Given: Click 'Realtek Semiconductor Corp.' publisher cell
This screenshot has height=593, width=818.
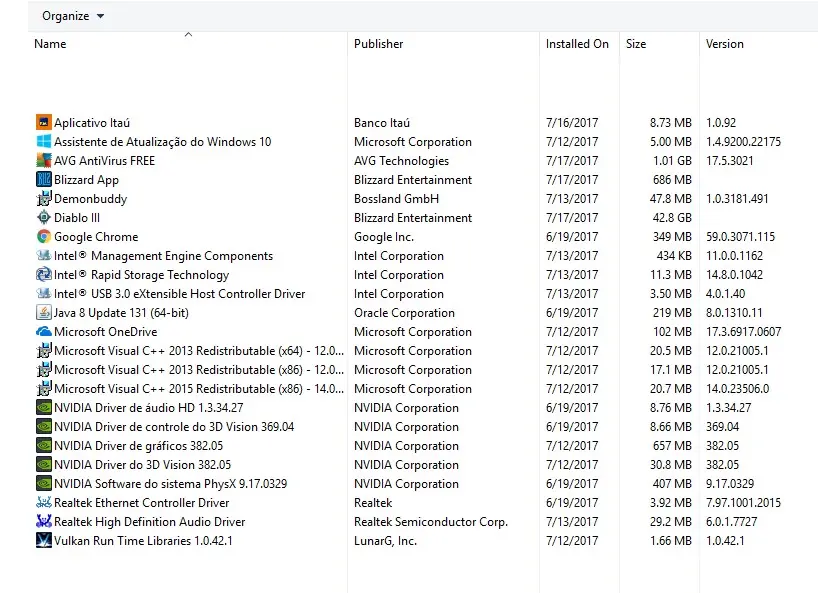Looking at the screenshot, I should (x=431, y=522).
